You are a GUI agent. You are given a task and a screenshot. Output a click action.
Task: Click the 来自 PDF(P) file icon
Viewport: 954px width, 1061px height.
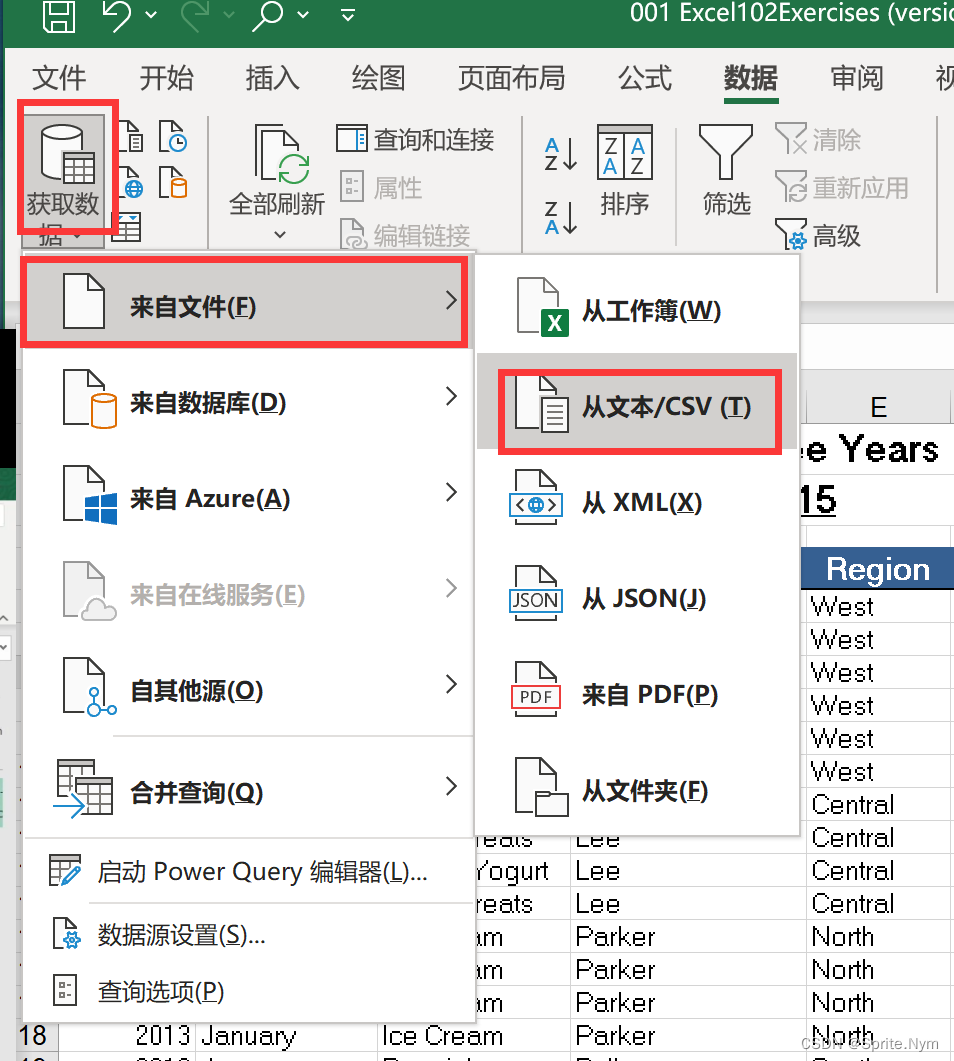coord(535,690)
